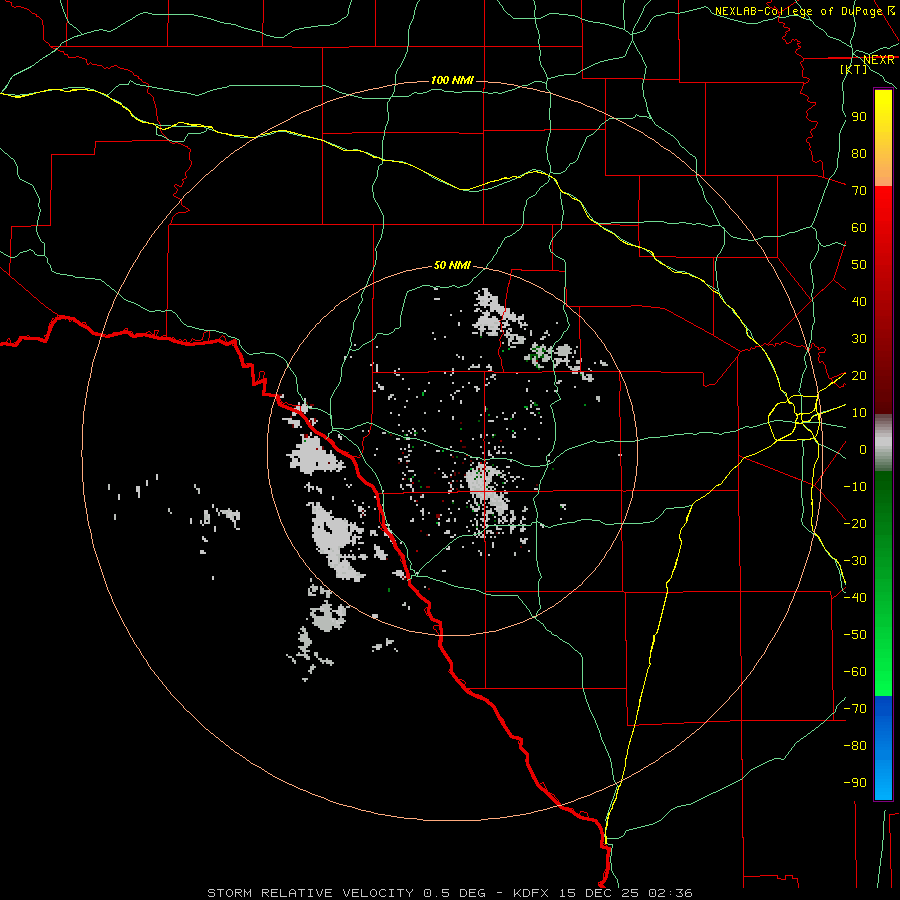Image resolution: width=900 pixels, height=900 pixels.
Task: Click the -60 value on the velocity scale
Action: point(855,672)
